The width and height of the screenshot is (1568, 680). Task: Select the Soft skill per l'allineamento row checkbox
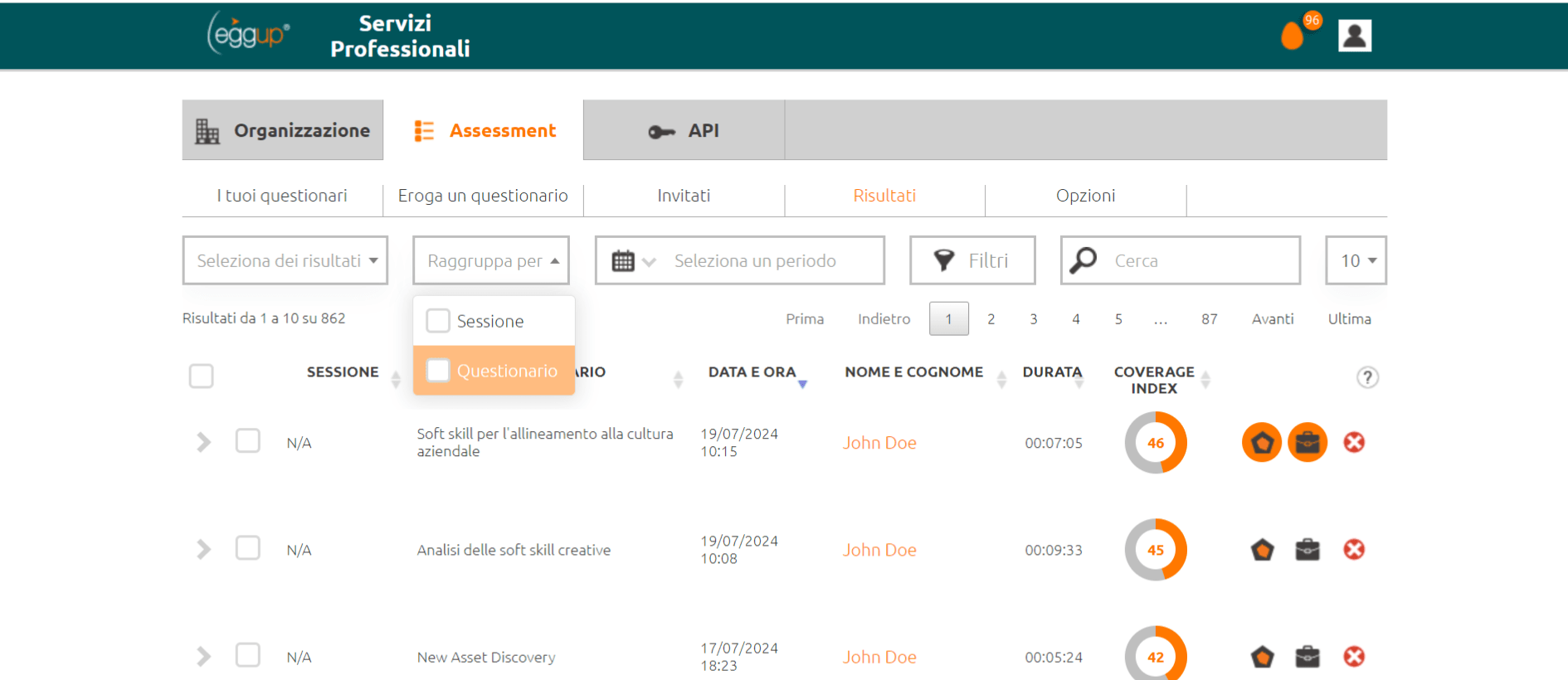[247, 441]
